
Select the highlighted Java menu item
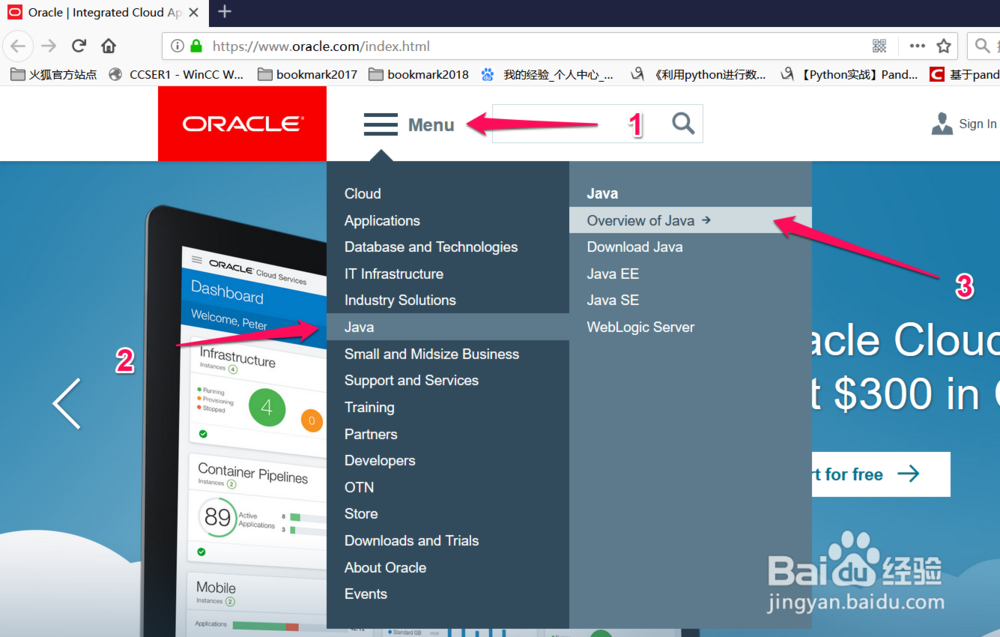(448, 327)
